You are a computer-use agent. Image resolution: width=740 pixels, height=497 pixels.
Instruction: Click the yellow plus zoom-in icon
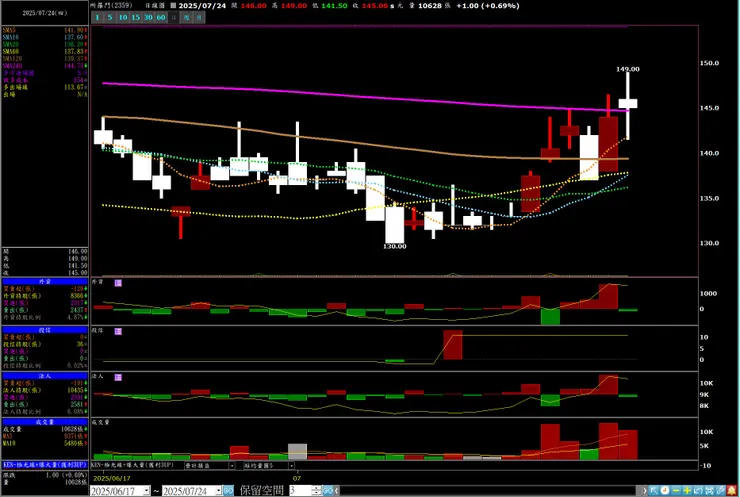pyautogui.click(x=687, y=491)
